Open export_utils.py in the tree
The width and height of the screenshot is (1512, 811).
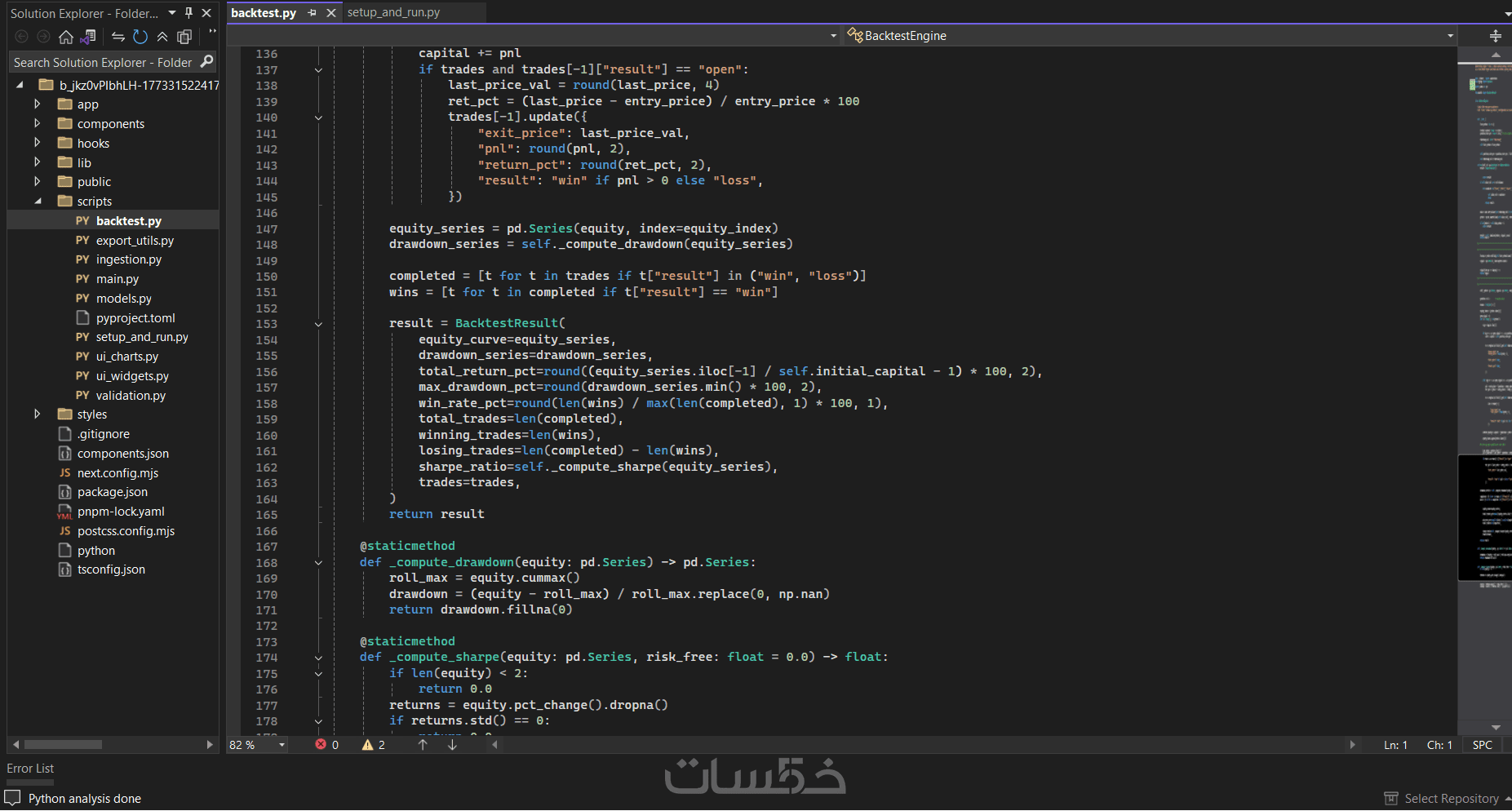(135, 241)
